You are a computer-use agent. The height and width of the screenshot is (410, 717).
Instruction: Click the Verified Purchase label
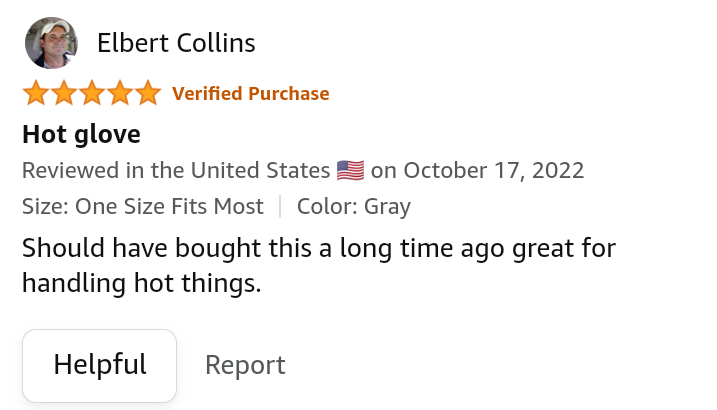tap(250, 94)
